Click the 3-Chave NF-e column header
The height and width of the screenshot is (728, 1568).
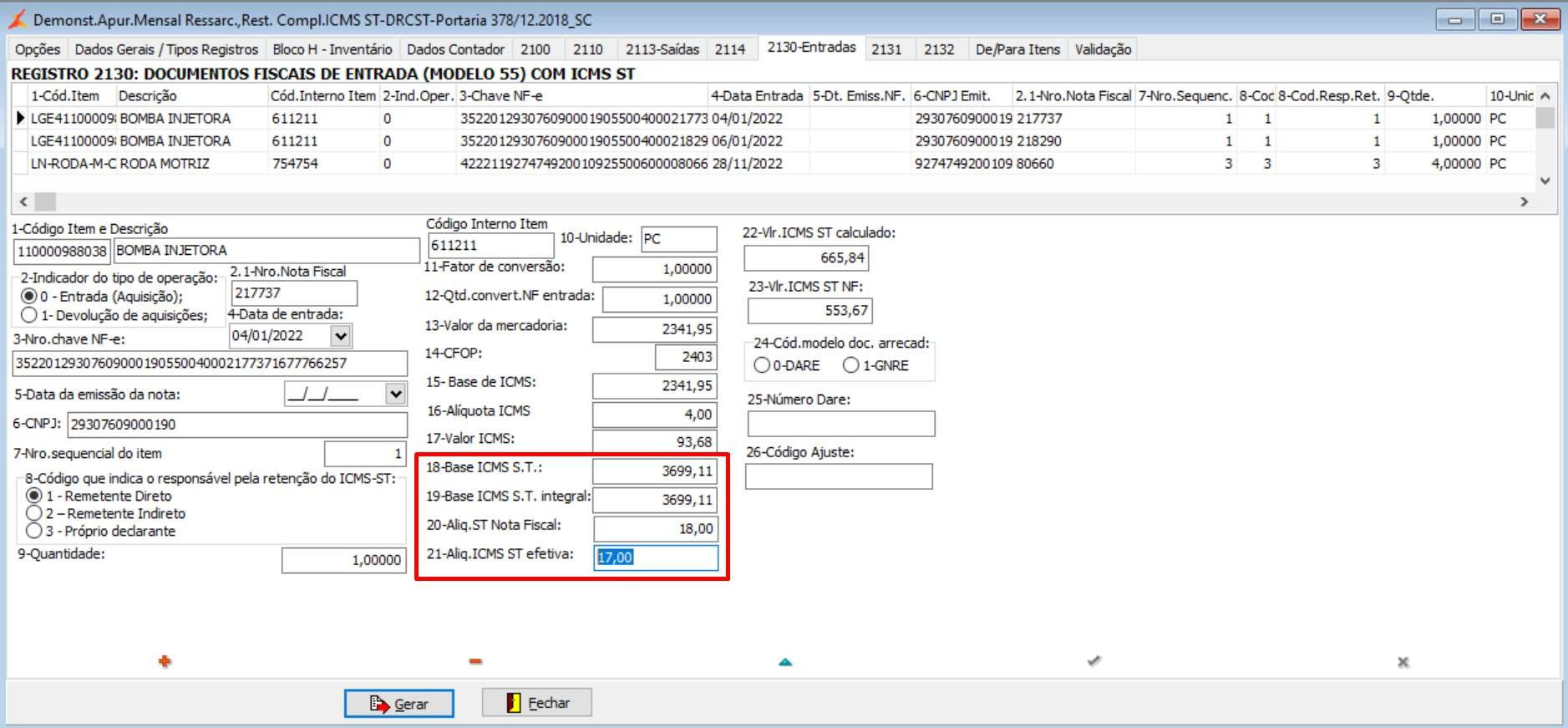click(581, 96)
